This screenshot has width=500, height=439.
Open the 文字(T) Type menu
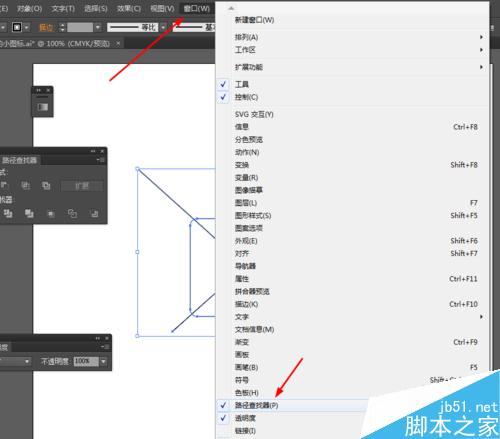pos(63,8)
